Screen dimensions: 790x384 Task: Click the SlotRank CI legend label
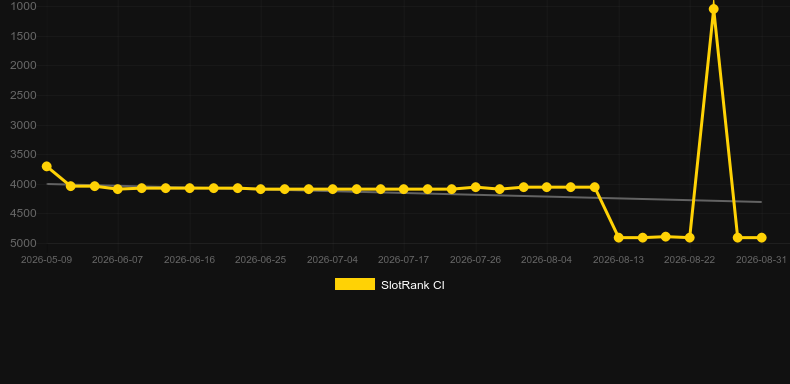pyautogui.click(x=413, y=285)
